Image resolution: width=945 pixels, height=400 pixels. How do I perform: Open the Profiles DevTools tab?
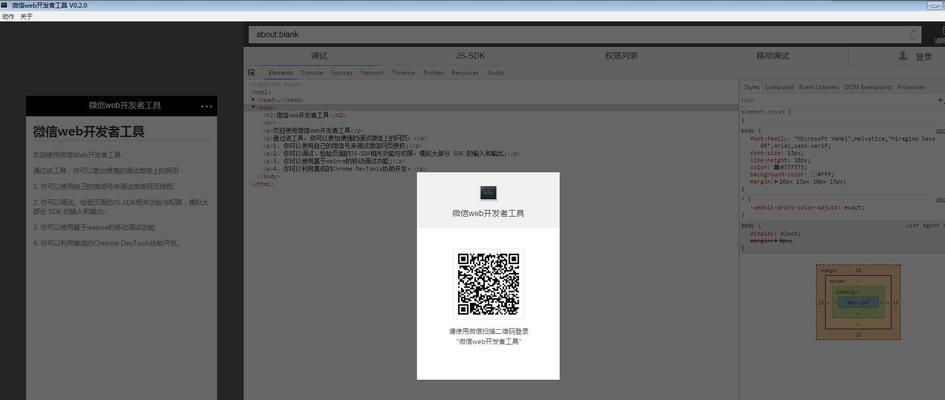point(433,73)
